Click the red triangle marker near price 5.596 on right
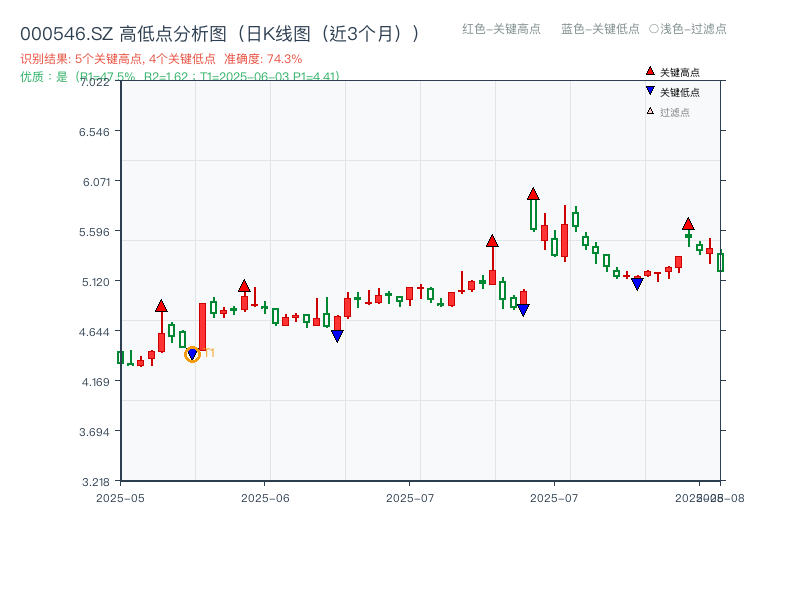The width and height of the screenshot is (800, 600). 688,224
